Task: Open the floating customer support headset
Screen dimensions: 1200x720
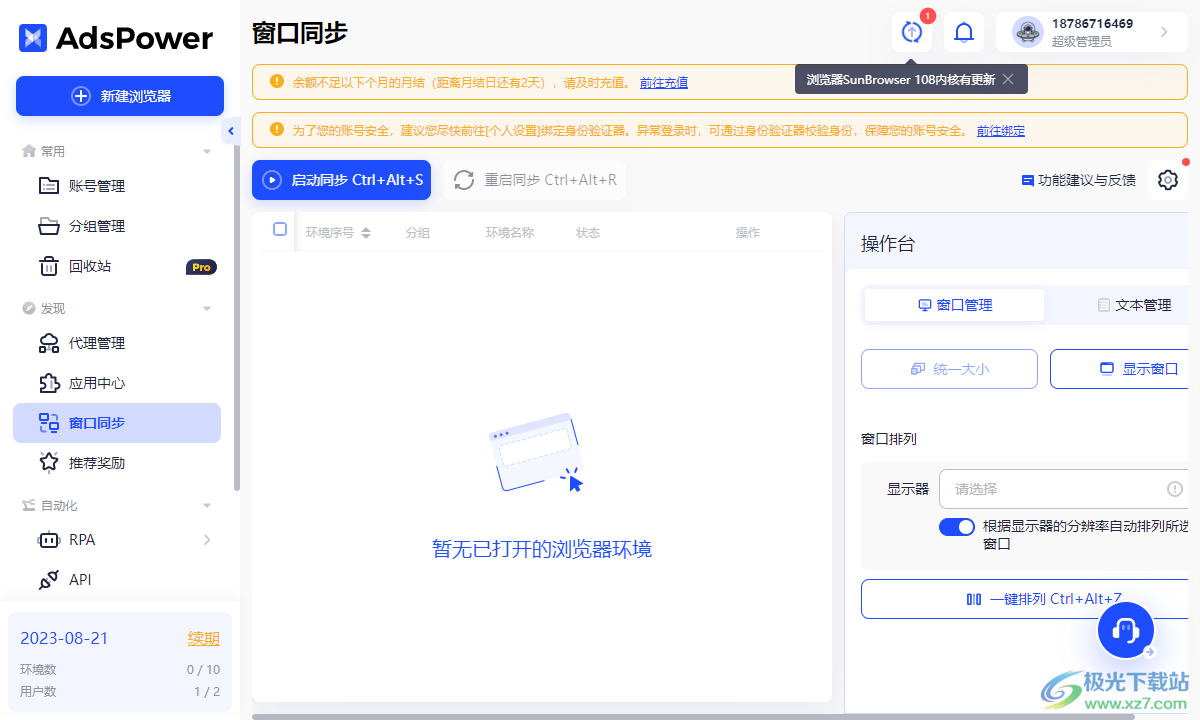Action: coord(1125,630)
